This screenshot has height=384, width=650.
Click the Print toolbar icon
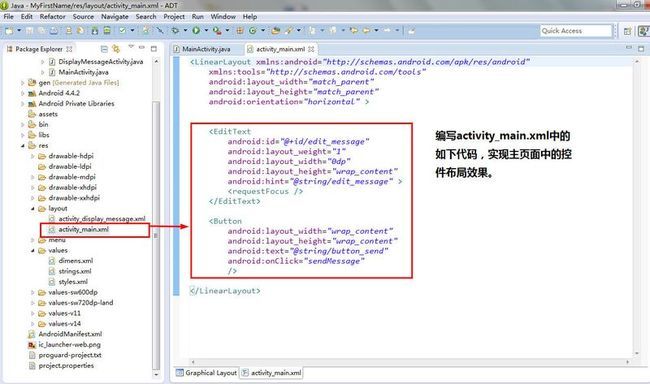(54, 31)
